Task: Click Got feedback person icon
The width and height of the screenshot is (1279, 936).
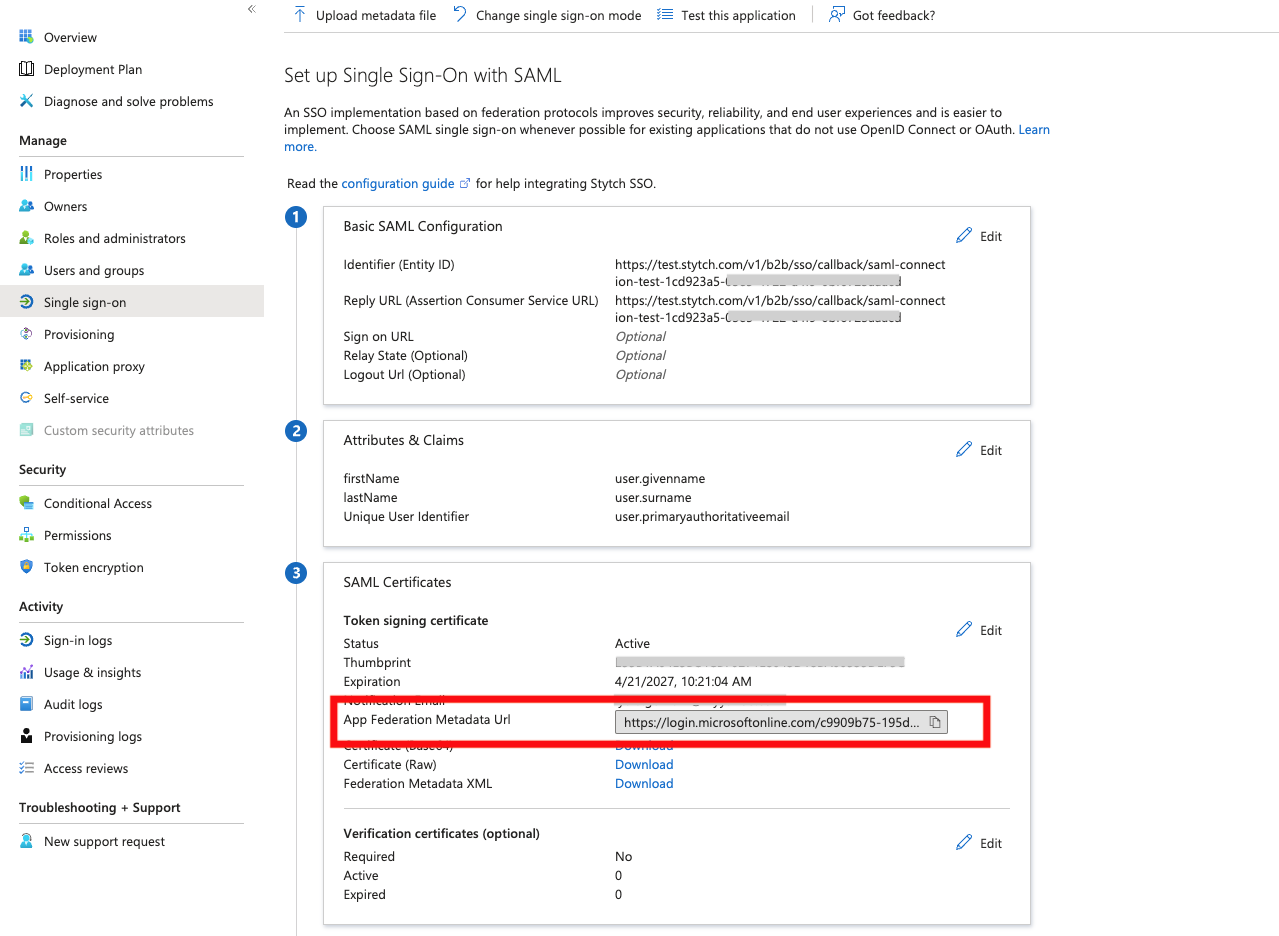Action: tap(837, 15)
